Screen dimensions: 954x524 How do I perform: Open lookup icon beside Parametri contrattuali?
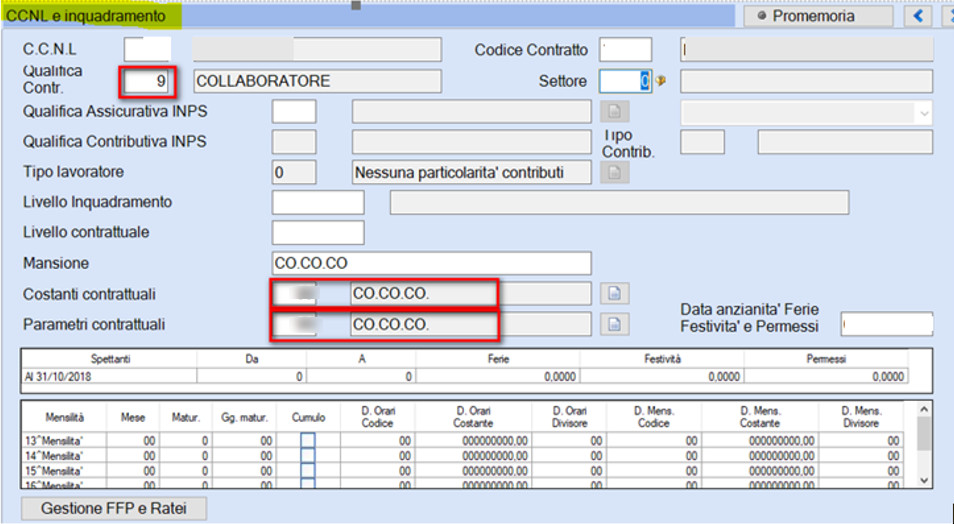(615, 324)
